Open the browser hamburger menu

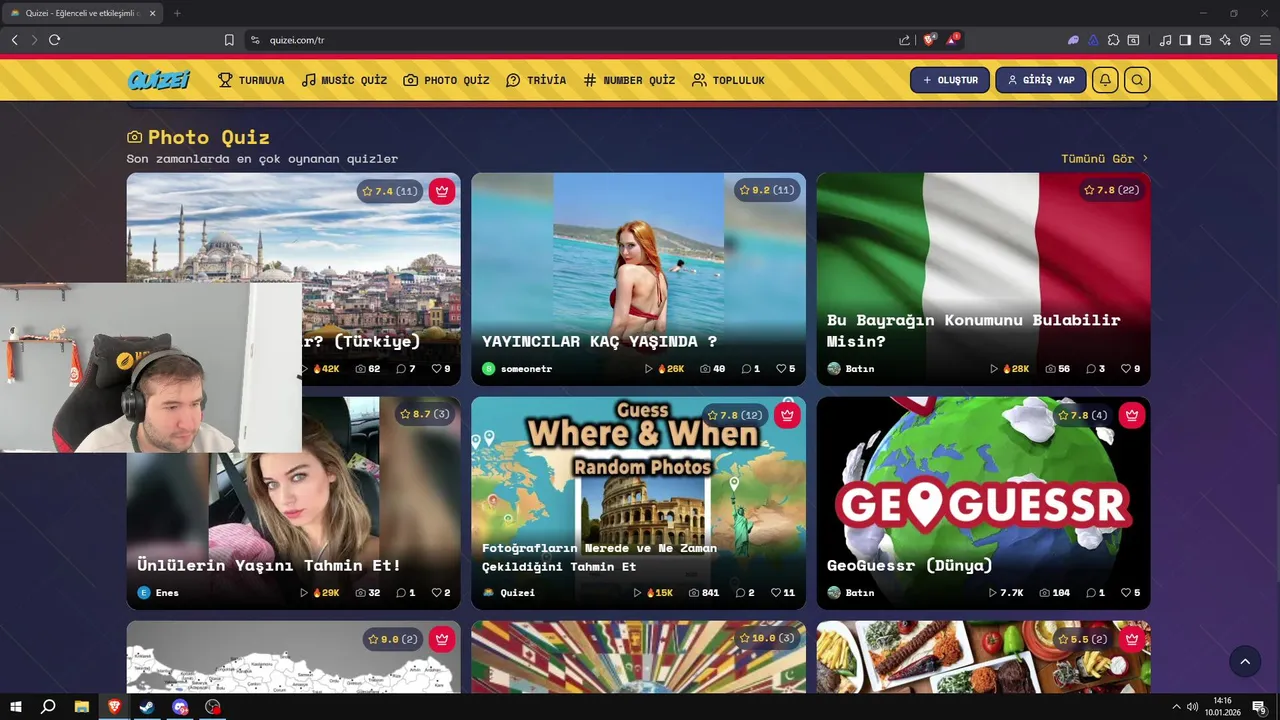[1265, 40]
